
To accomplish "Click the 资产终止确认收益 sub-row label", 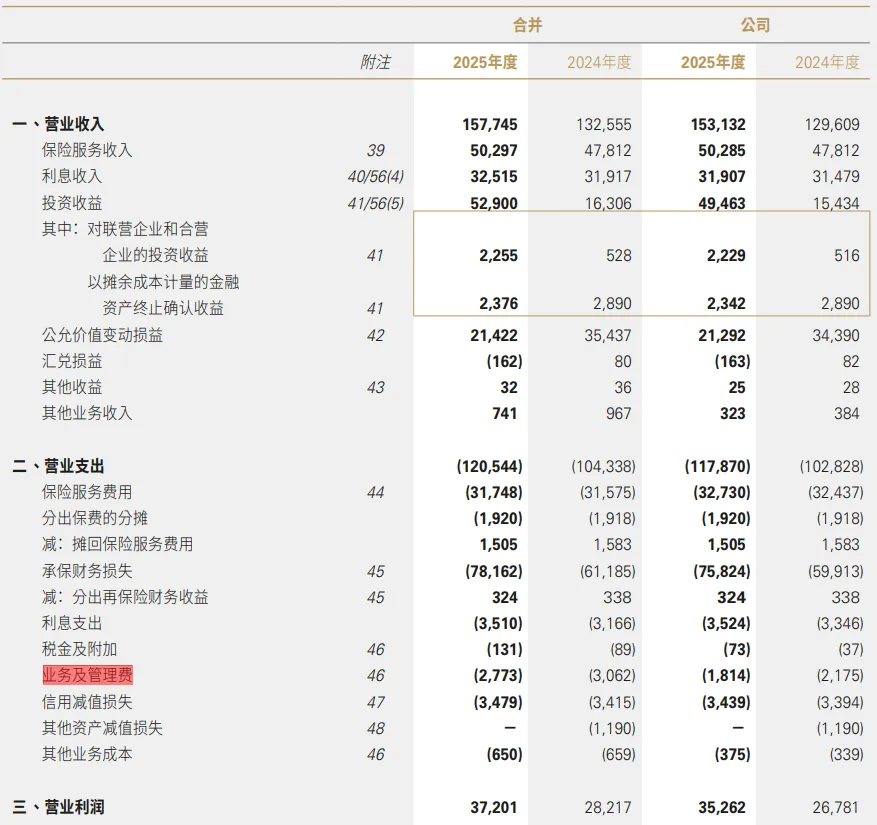I will (x=163, y=308).
